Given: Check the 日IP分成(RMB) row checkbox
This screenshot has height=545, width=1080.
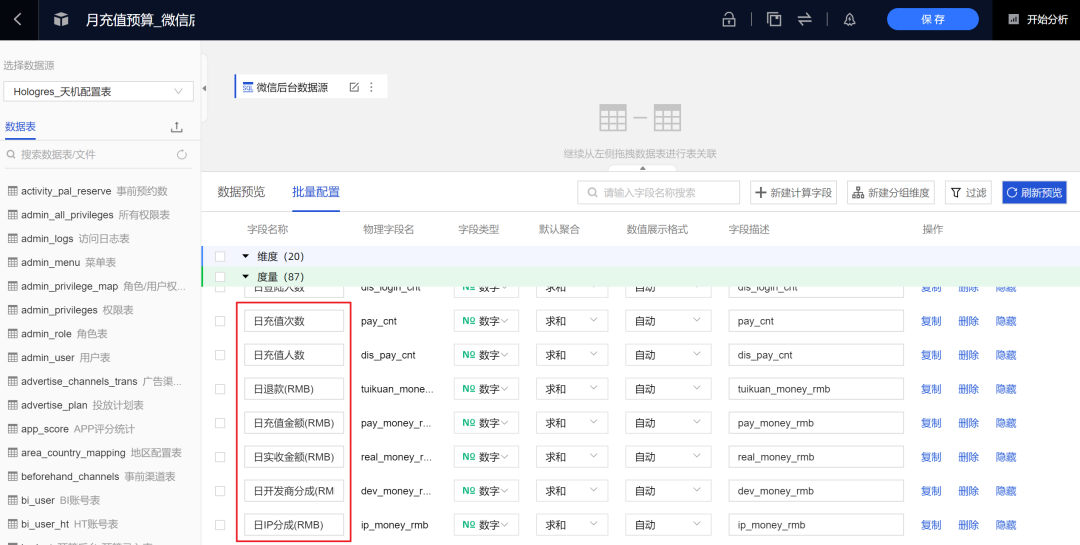Looking at the screenshot, I should pyautogui.click(x=220, y=525).
